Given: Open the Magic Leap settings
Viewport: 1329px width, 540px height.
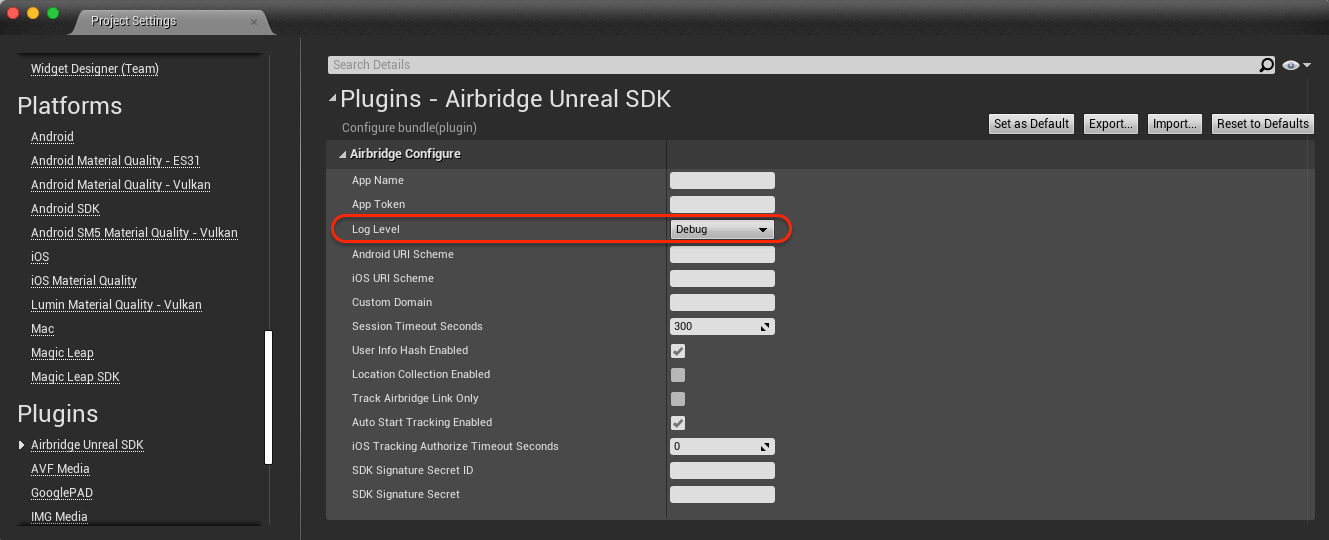Looking at the screenshot, I should [x=62, y=353].
